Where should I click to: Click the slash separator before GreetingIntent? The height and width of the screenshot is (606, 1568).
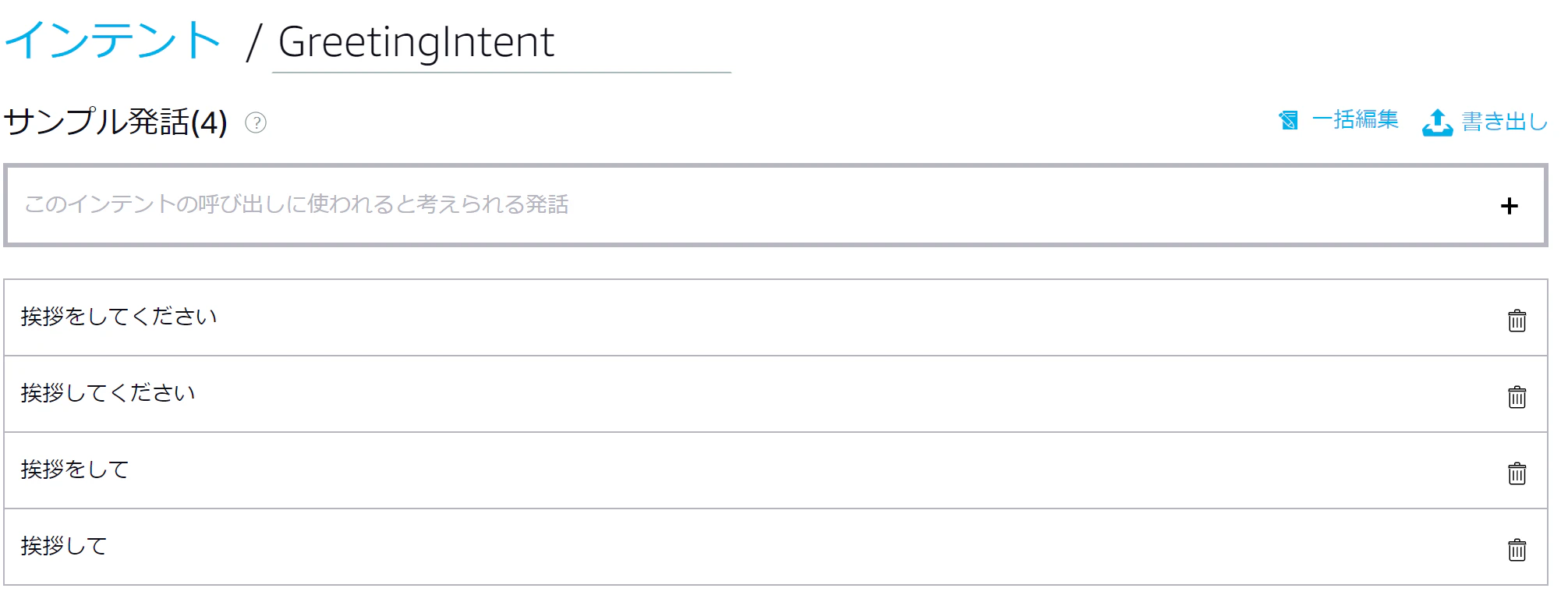click(253, 42)
